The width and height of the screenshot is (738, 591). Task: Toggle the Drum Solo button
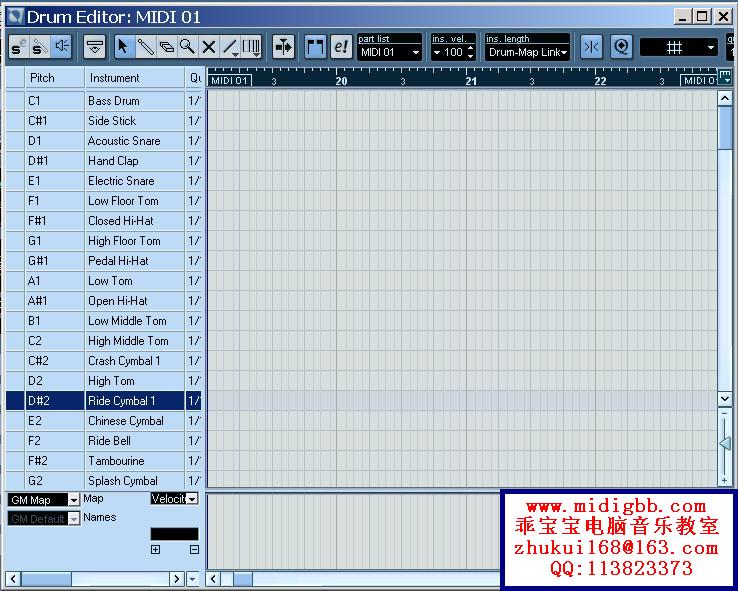click(x=40, y=47)
